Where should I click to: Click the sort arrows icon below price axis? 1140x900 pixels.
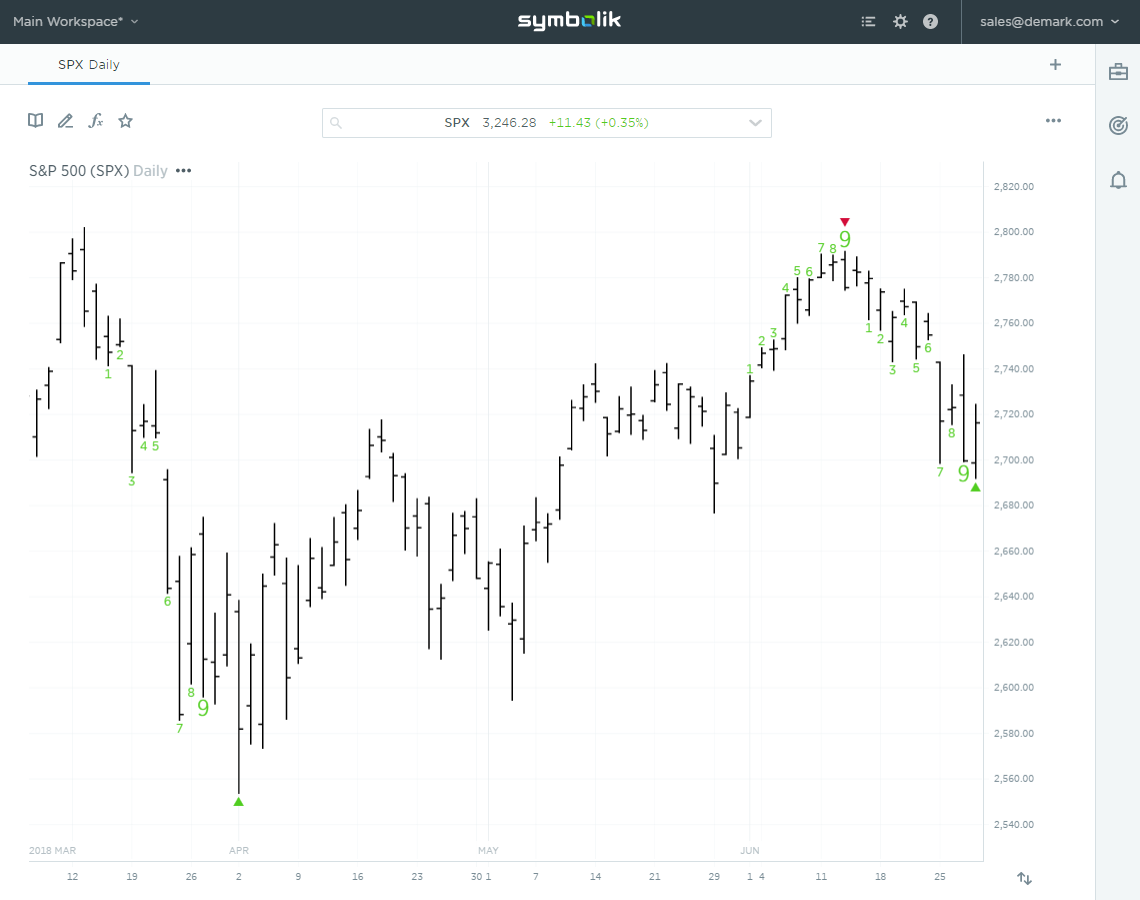[1024, 878]
